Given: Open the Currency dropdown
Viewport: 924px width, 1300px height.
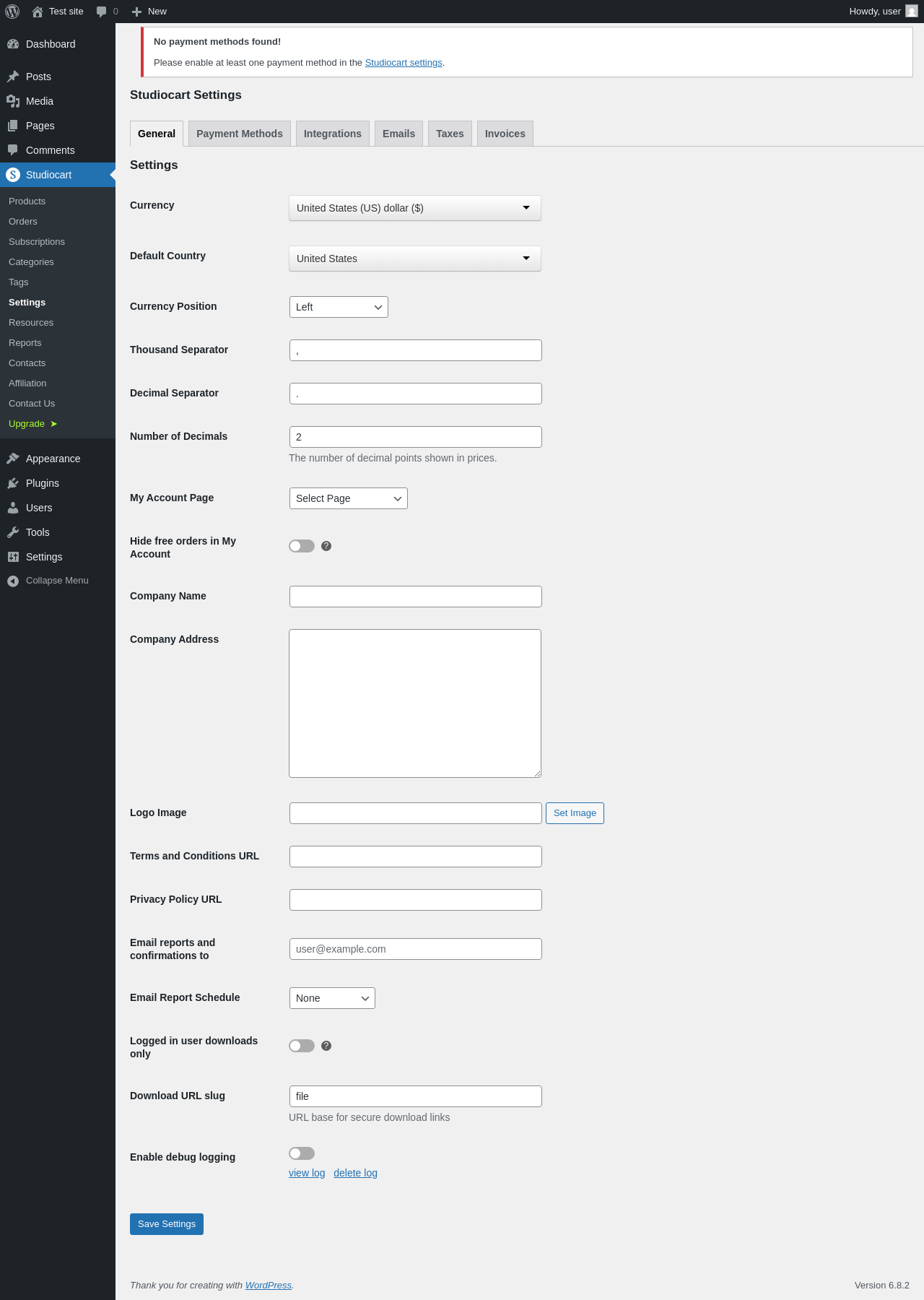Looking at the screenshot, I should (415, 208).
